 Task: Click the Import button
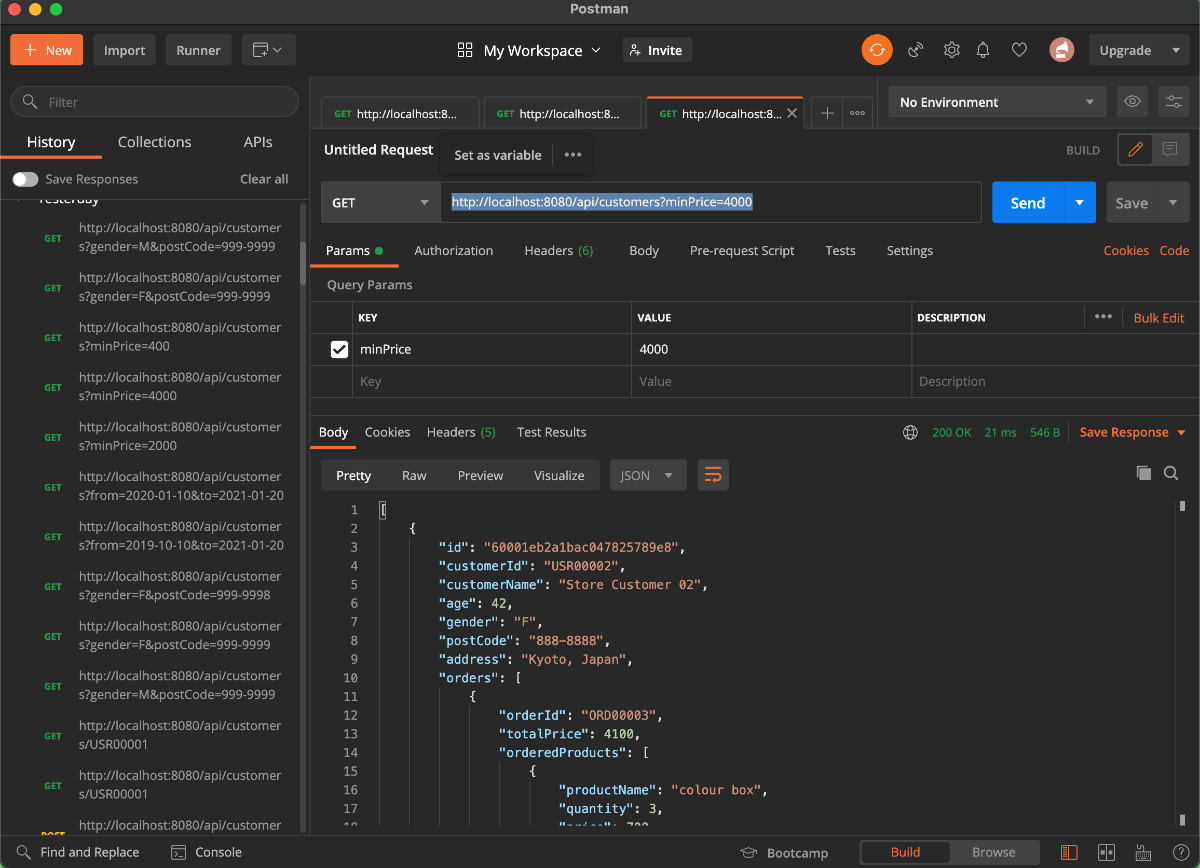tap(125, 50)
